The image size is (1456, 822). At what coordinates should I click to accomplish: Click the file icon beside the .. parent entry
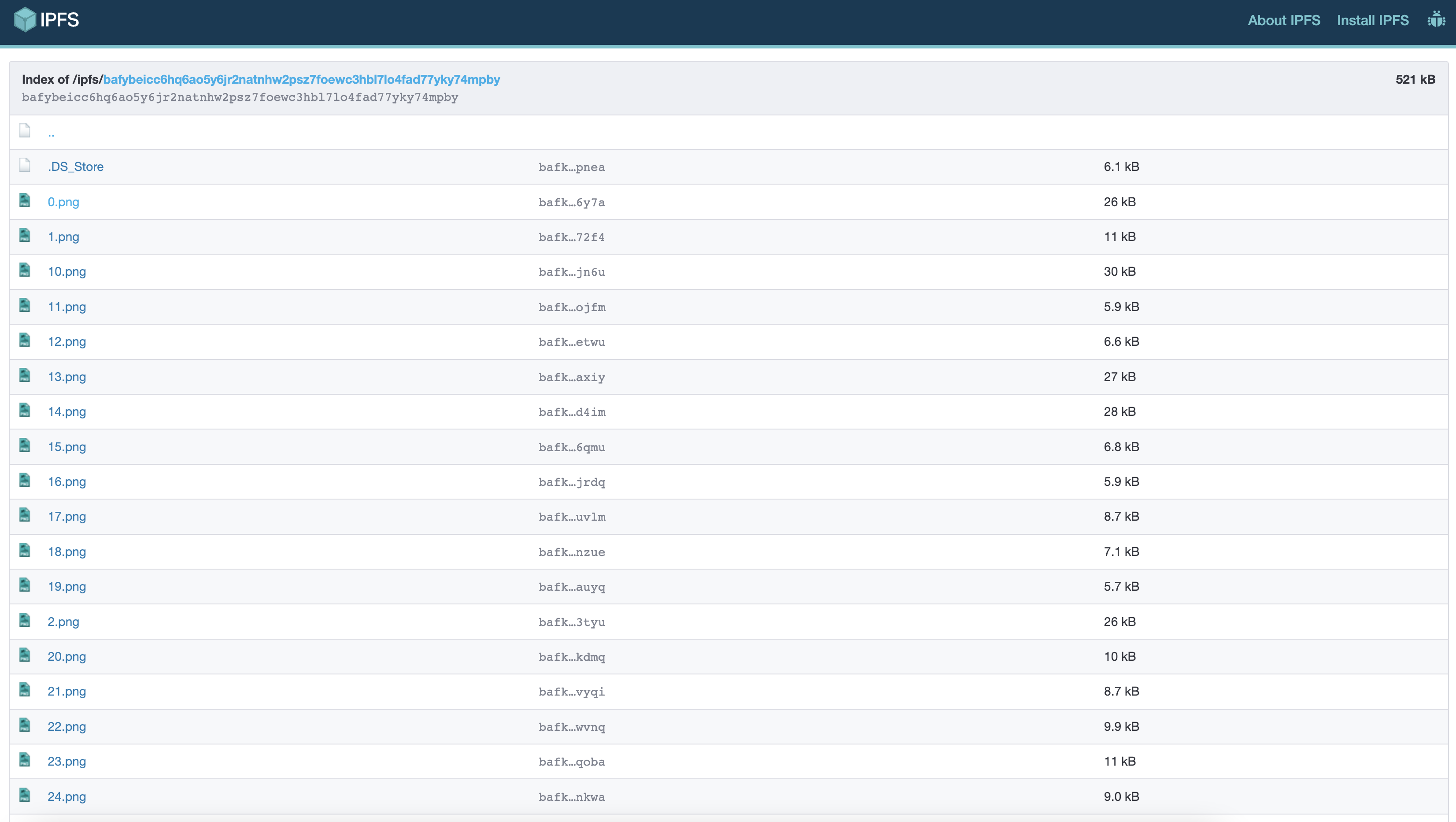tap(25, 130)
